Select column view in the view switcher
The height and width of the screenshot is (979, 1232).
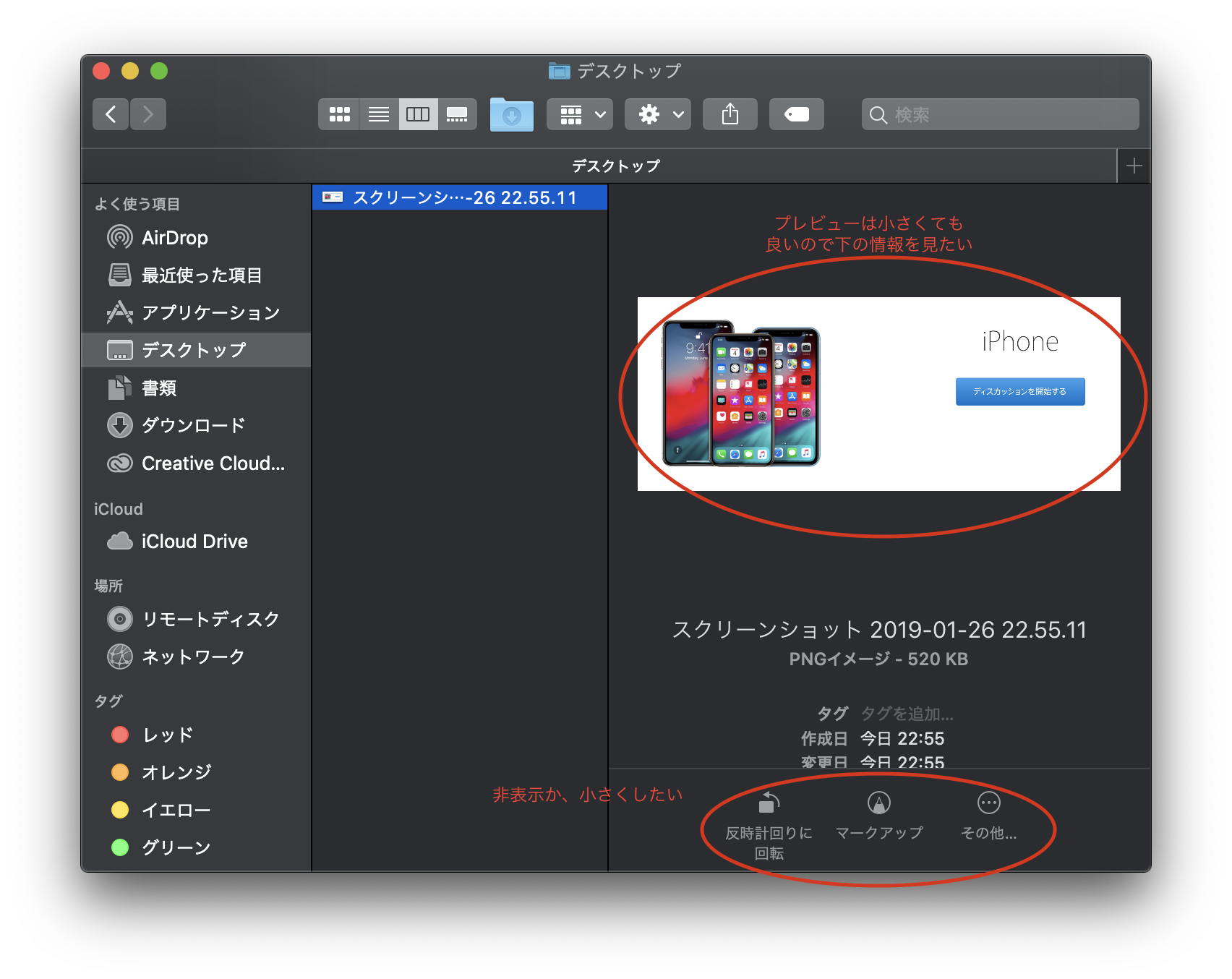418,114
